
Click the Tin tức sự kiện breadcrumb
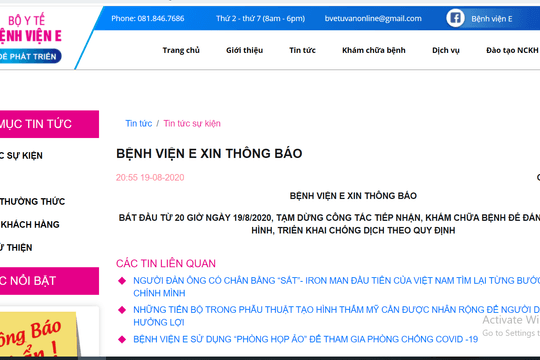192,123
